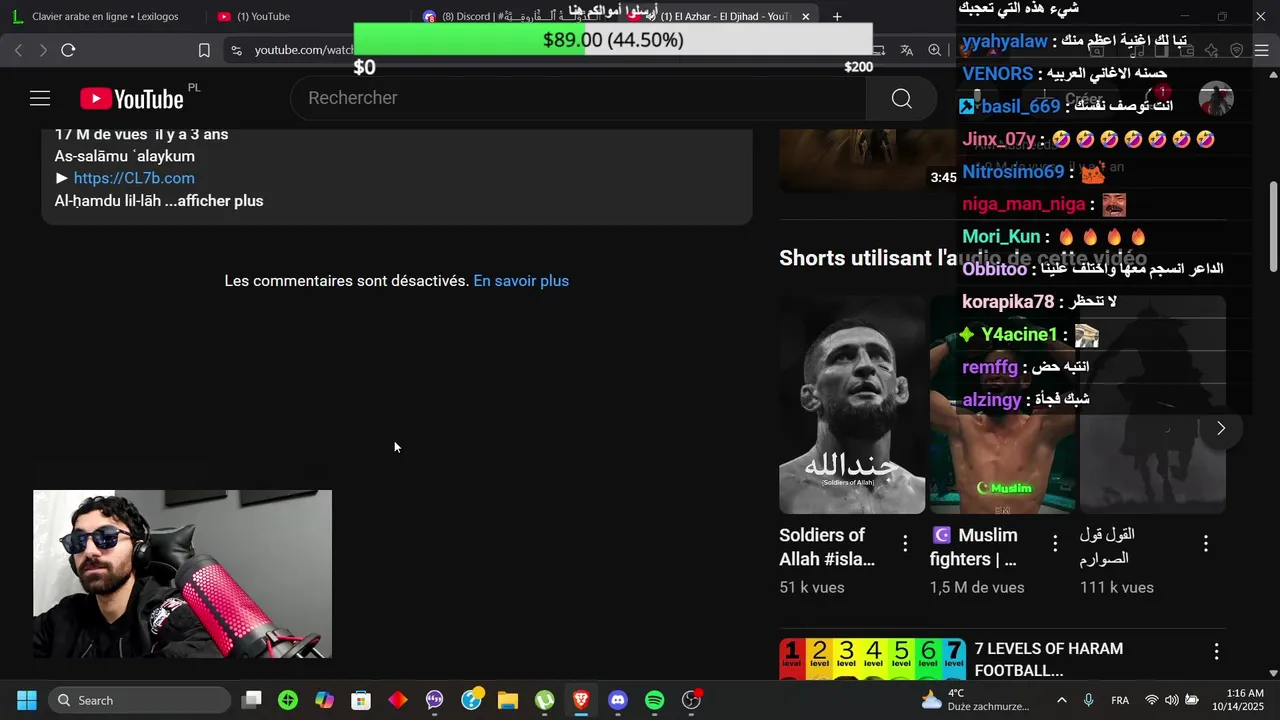Click the '1,5 M de vues' text
The width and height of the screenshot is (1280, 720).
point(977,588)
